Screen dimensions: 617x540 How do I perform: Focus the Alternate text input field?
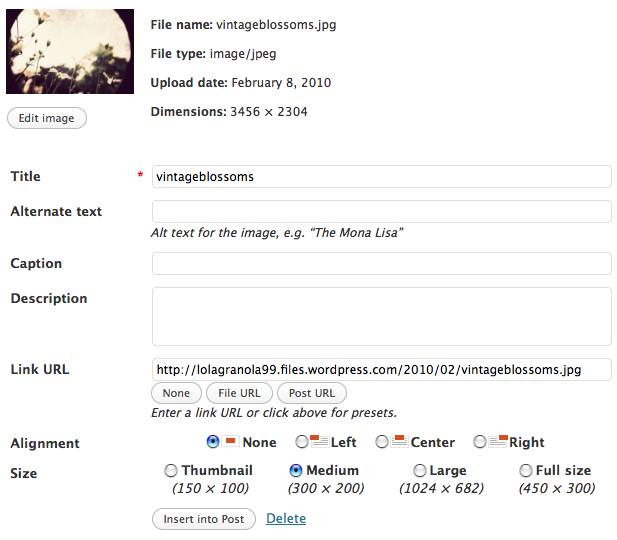[382, 211]
